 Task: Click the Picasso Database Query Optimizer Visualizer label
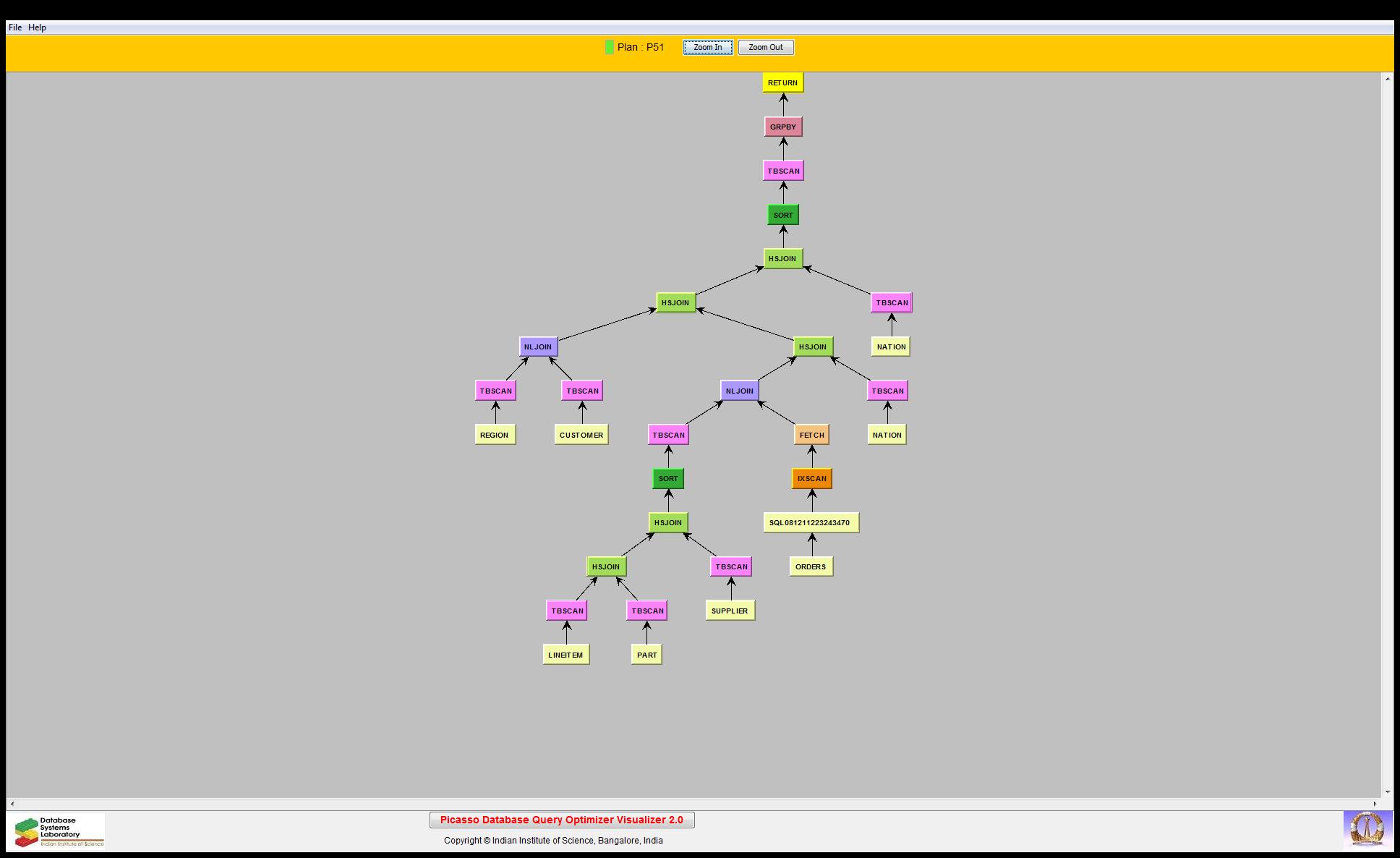[x=561, y=820]
